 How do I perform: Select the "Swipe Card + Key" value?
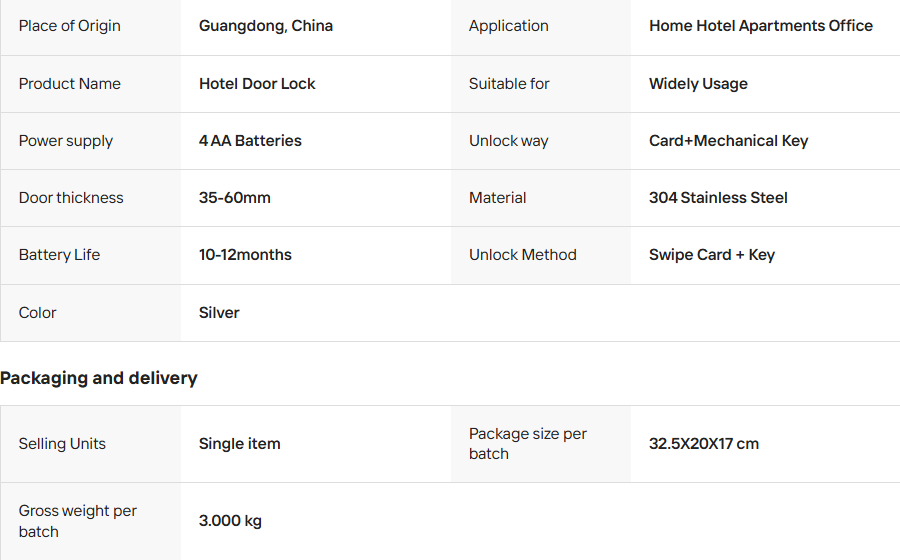[711, 255]
